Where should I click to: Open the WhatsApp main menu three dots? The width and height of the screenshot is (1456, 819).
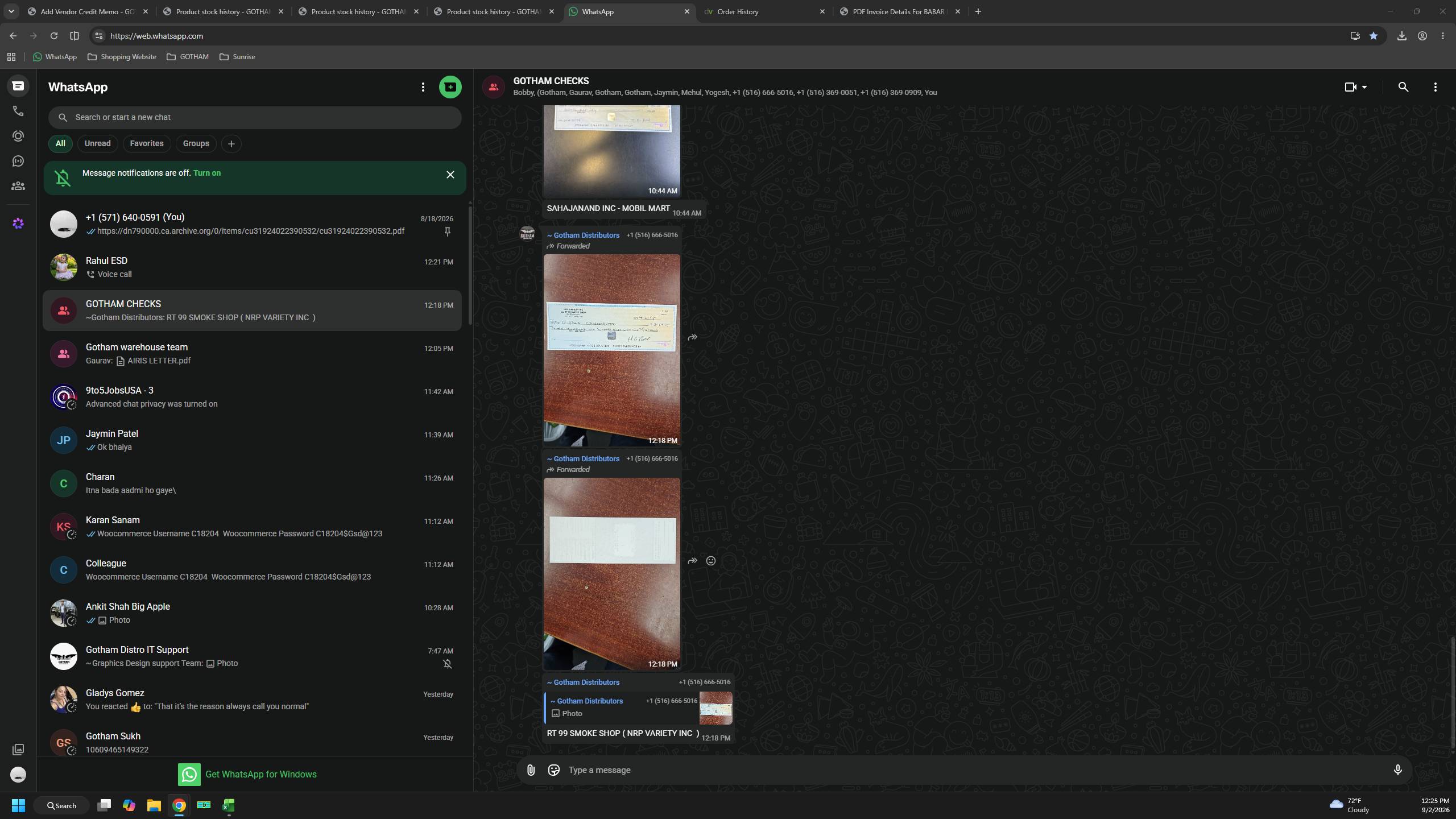[x=423, y=87]
